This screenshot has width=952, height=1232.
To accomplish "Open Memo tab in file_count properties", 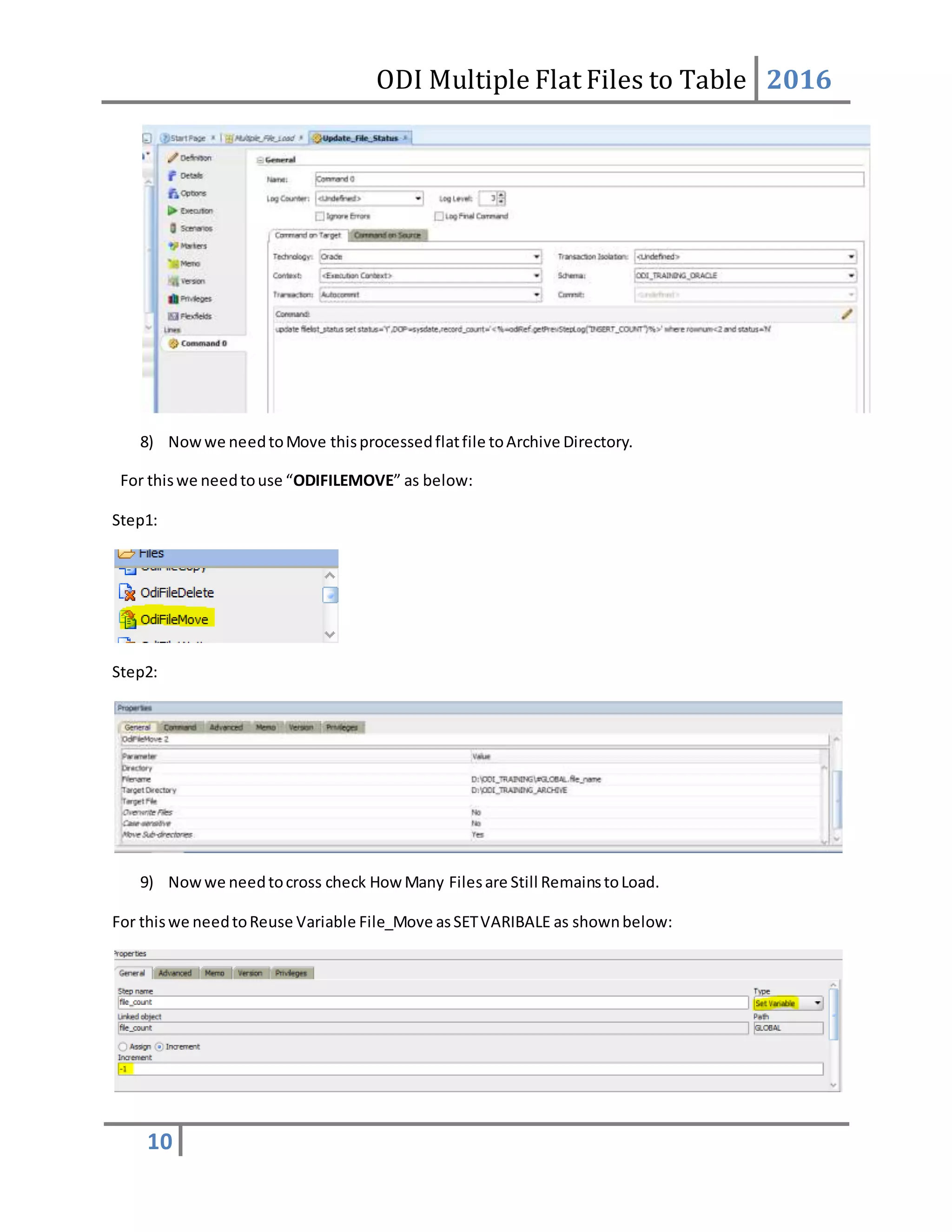I will (x=214, y=973).
